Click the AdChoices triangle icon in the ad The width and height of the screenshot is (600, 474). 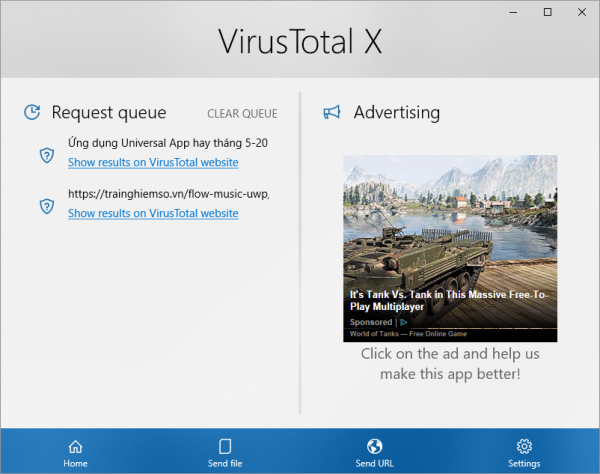403,323
